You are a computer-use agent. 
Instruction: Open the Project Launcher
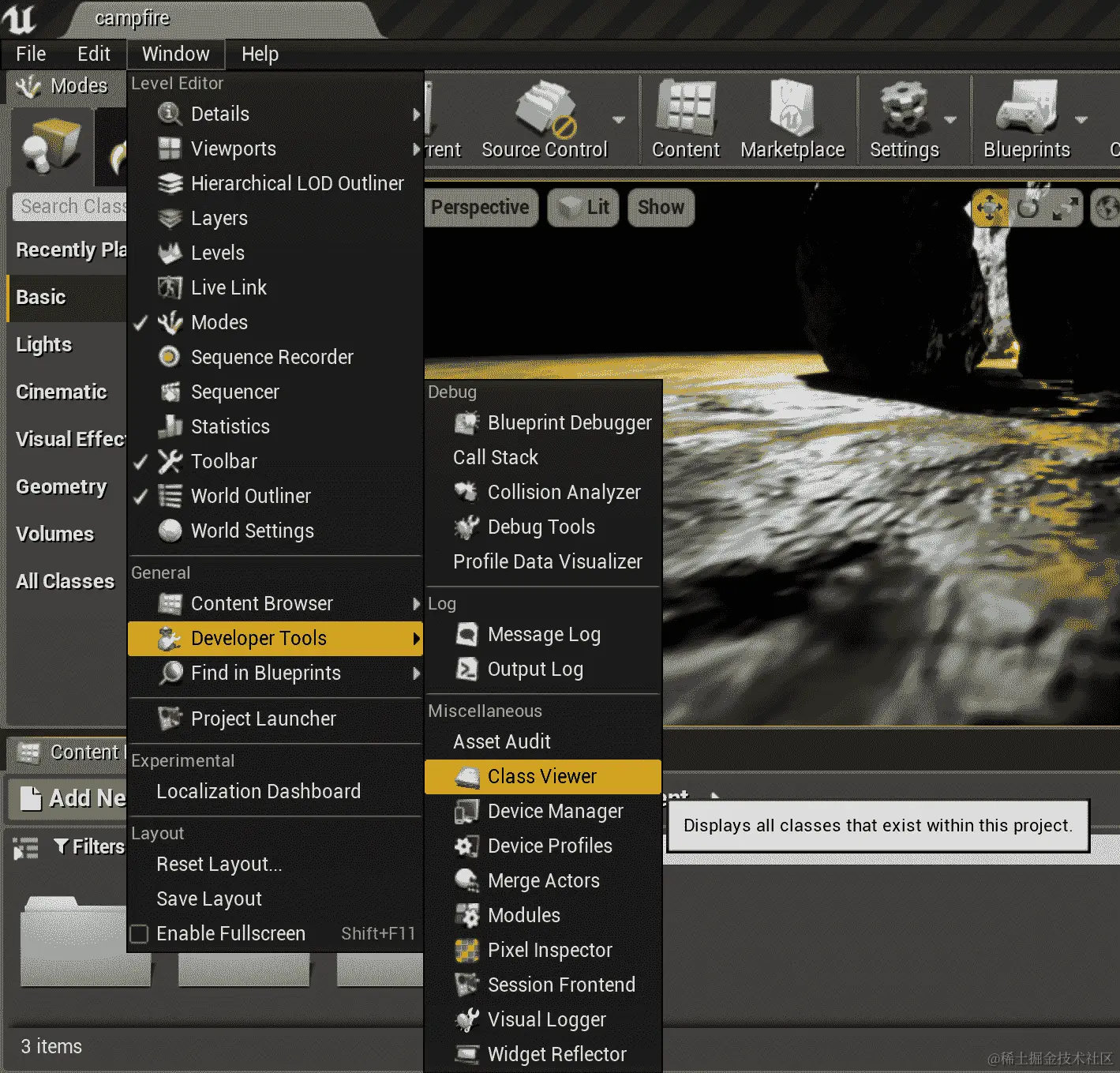point(275,718)
